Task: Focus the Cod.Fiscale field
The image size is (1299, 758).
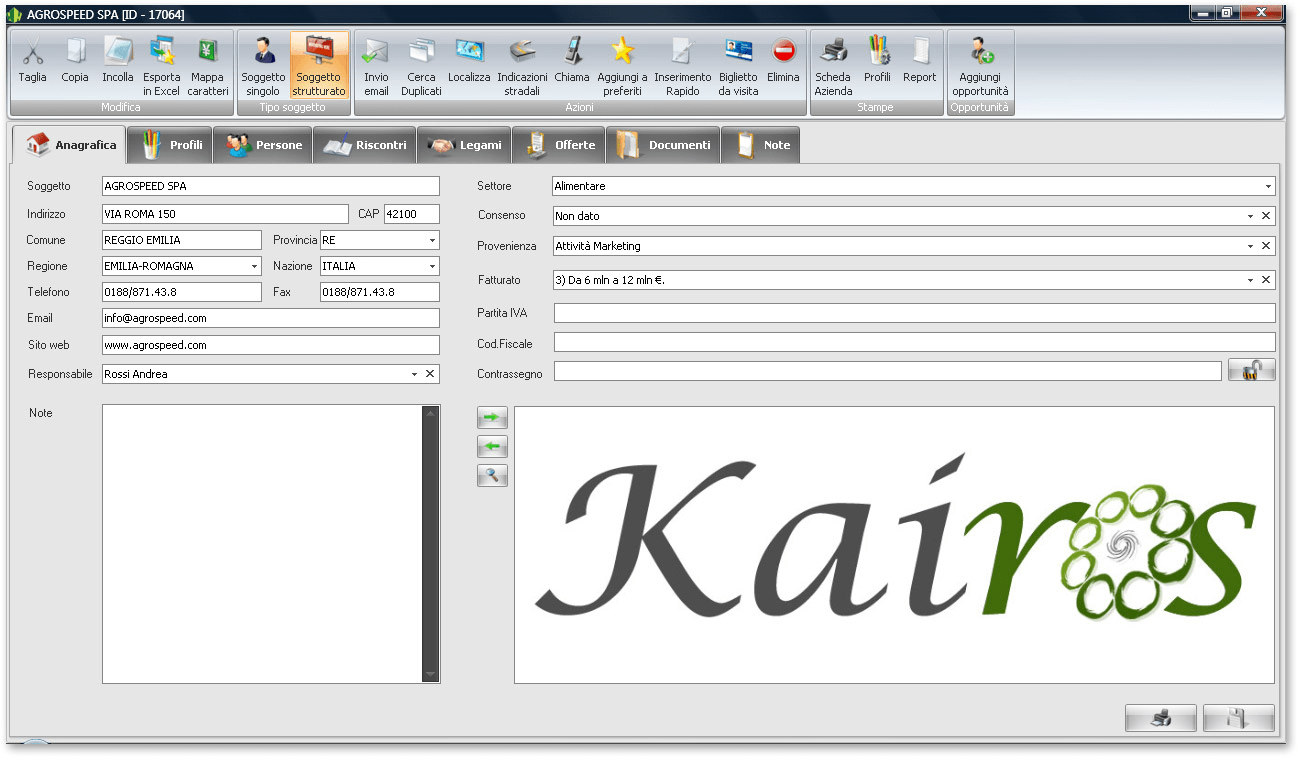Action: point(915,343)
